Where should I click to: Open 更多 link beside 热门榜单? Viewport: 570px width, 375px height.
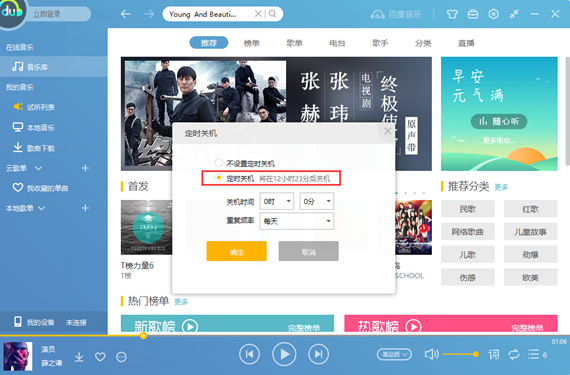point(181,302)
